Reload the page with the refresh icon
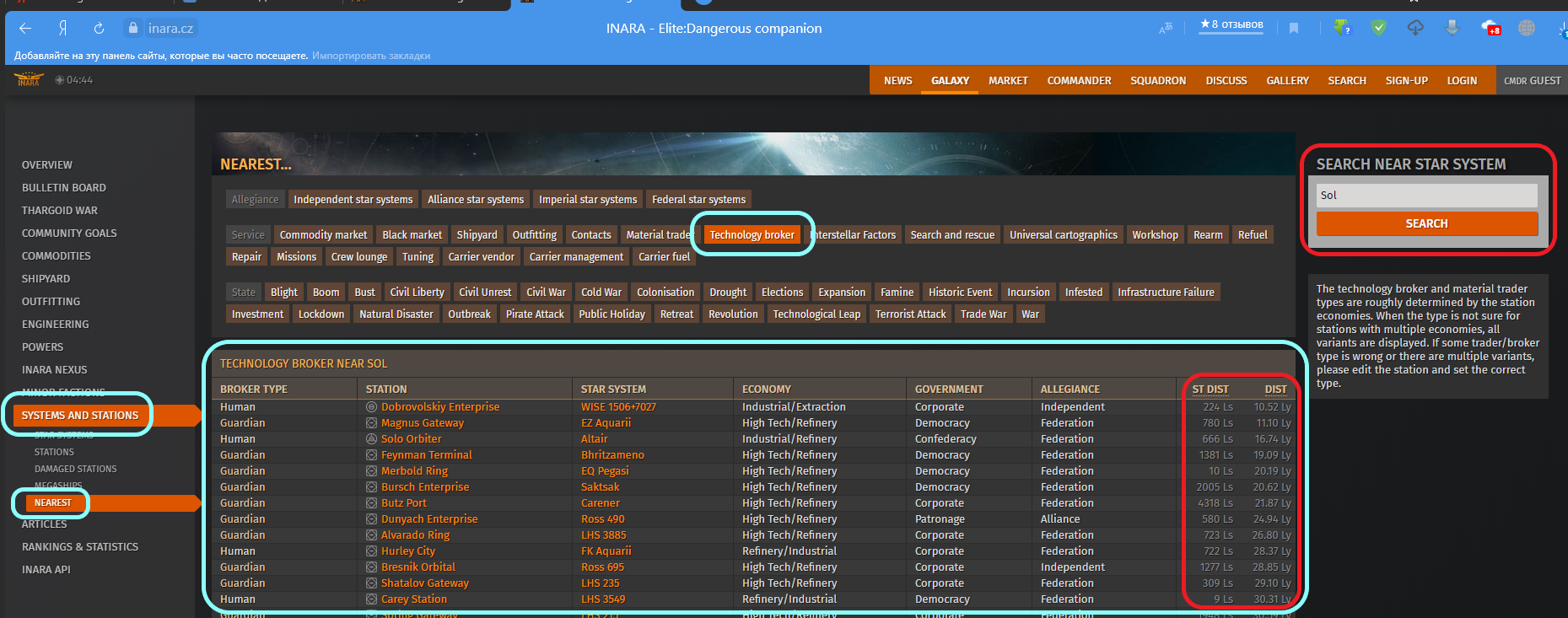The image size is (1568, 618). (99, 29)
